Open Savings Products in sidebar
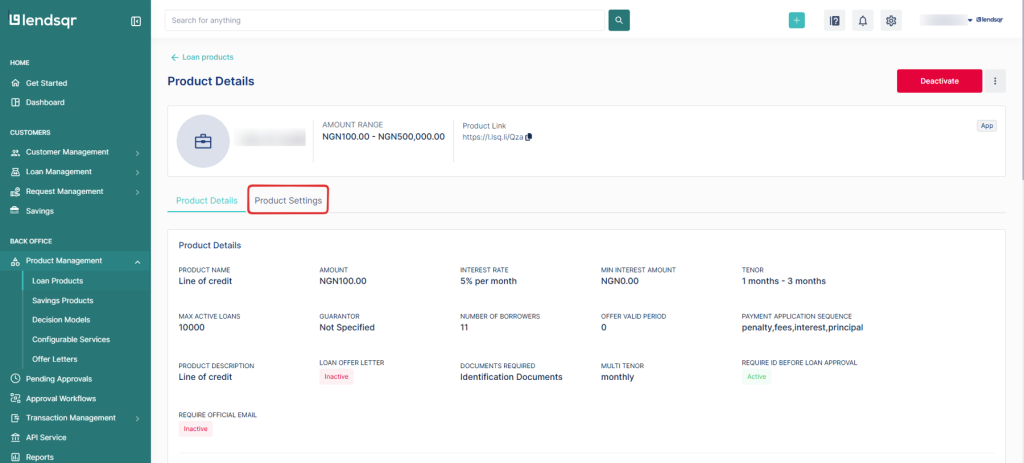This screenshot has width=1024, height=463. pyautogui.click(x=63, y=300)
